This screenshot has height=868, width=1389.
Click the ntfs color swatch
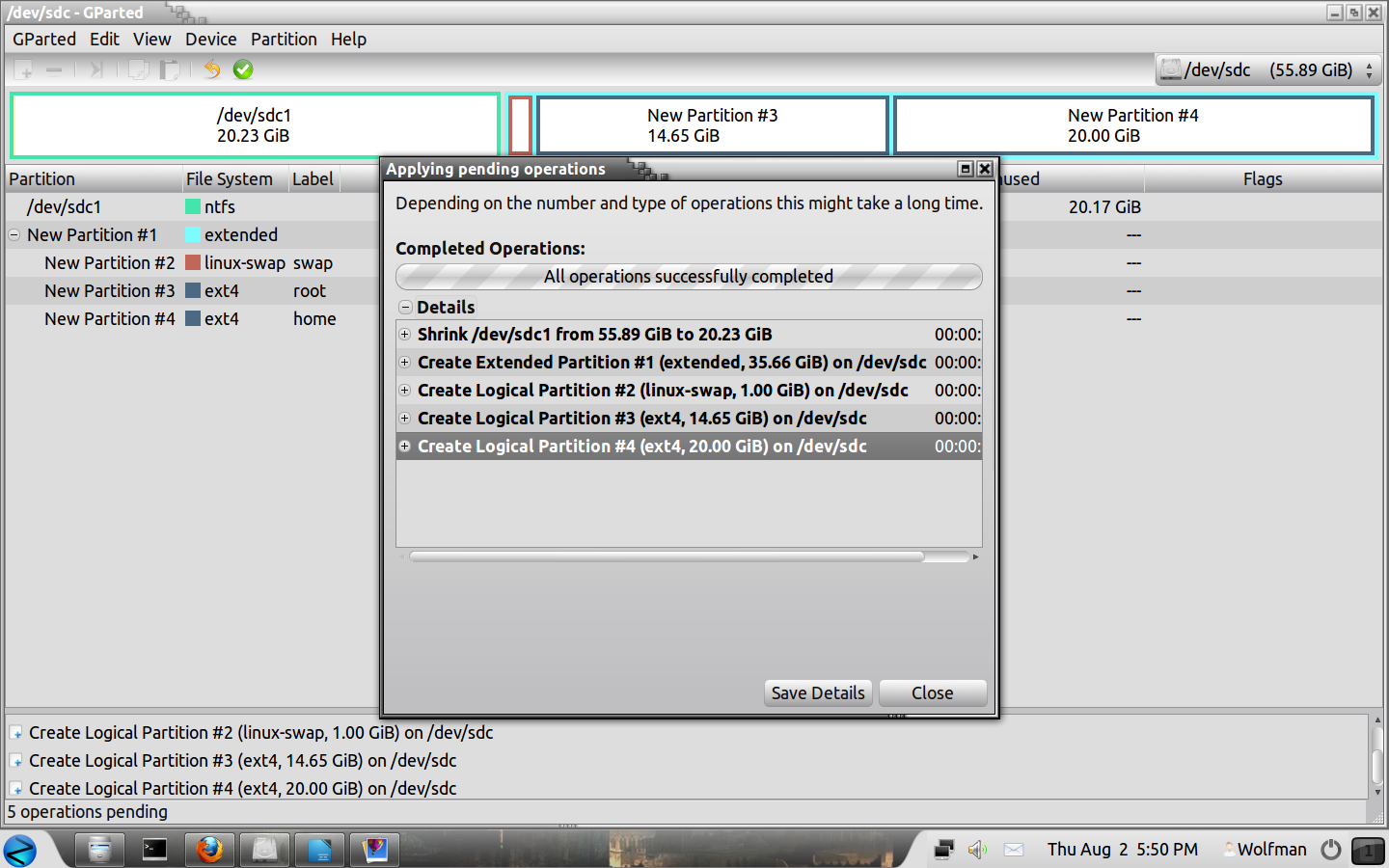tap(193, 206)
